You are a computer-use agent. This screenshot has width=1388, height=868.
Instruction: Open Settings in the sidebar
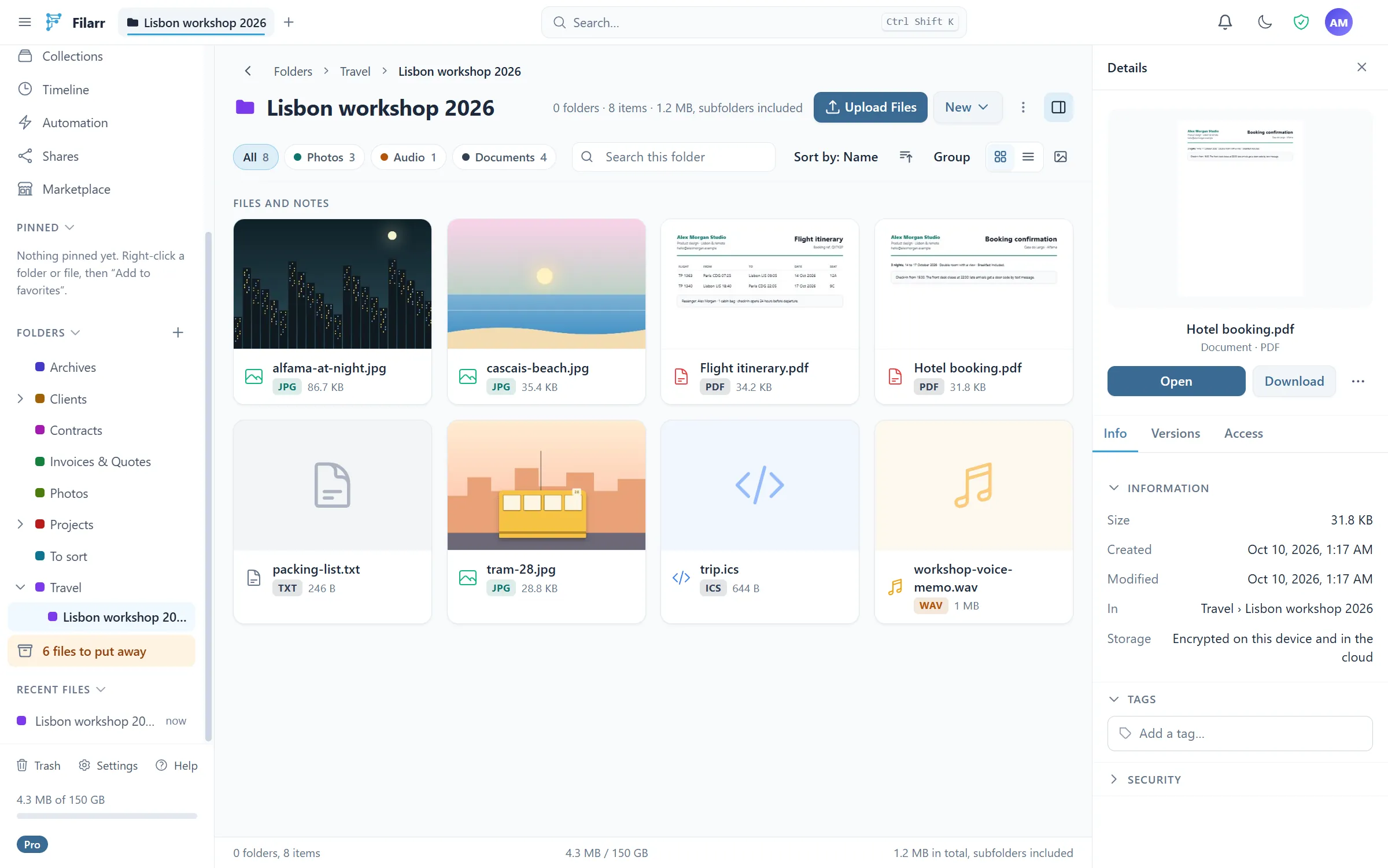click(108, 765)
